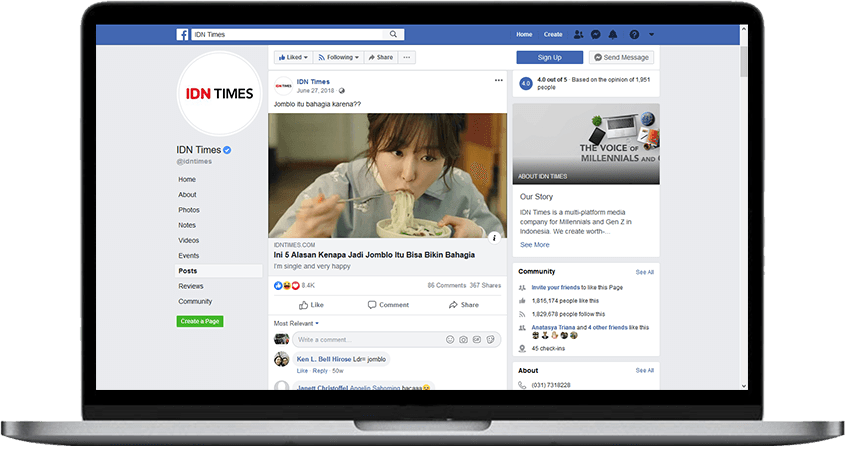Click the Help question mark icon
The image size is (860, 475).
(634, 34)
